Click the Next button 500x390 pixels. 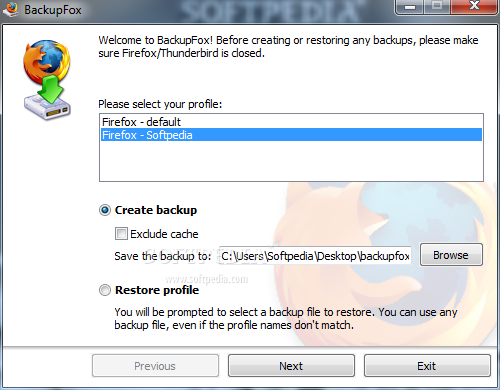(x=291, y=366)
